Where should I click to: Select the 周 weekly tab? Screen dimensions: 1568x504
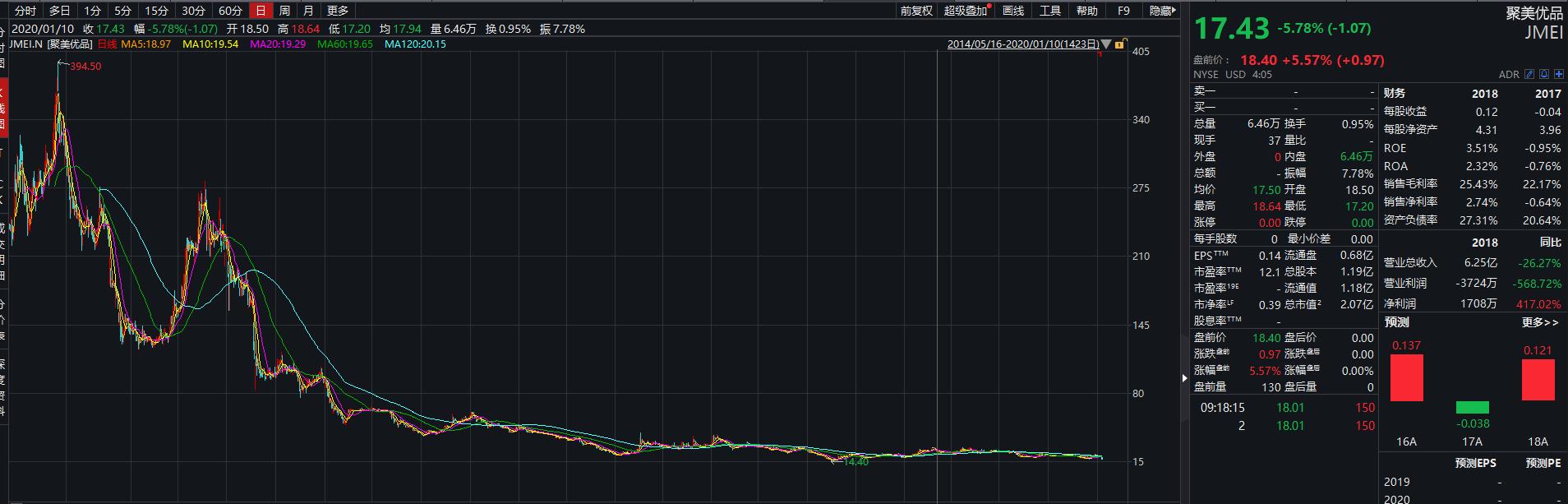[x=284, y=11]
